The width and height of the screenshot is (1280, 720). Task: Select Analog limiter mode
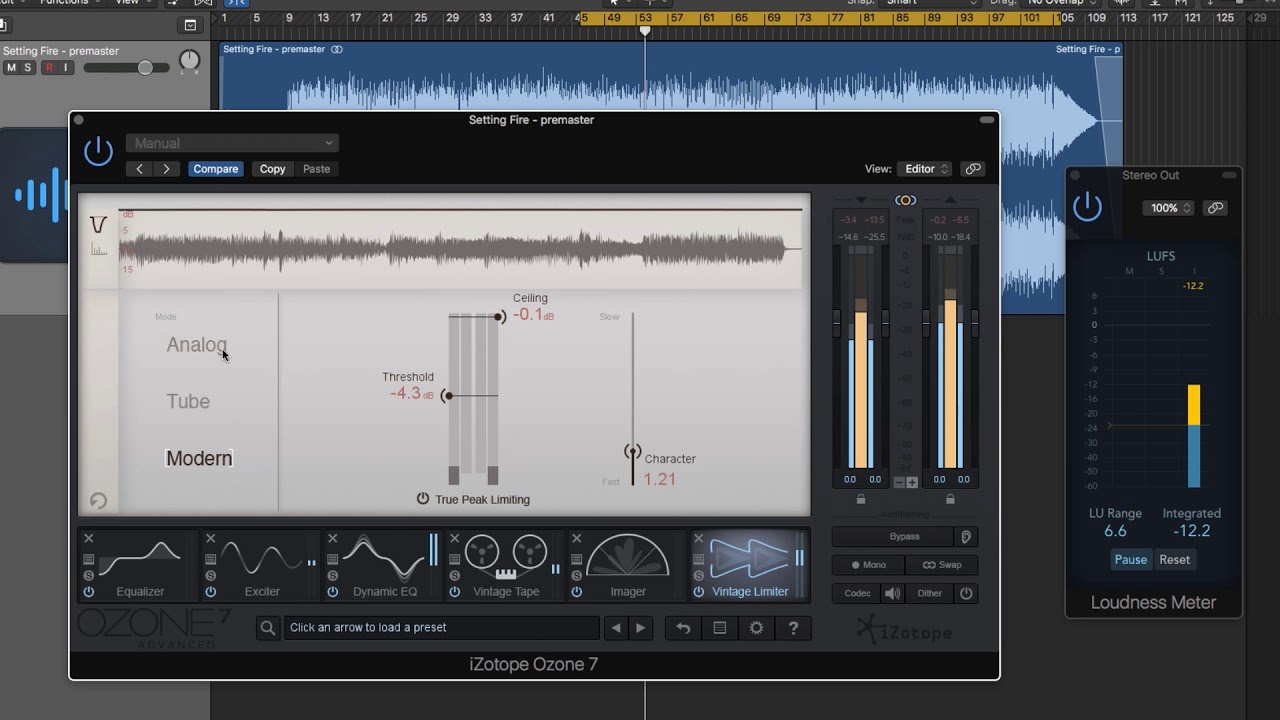[x=196, y=345]
